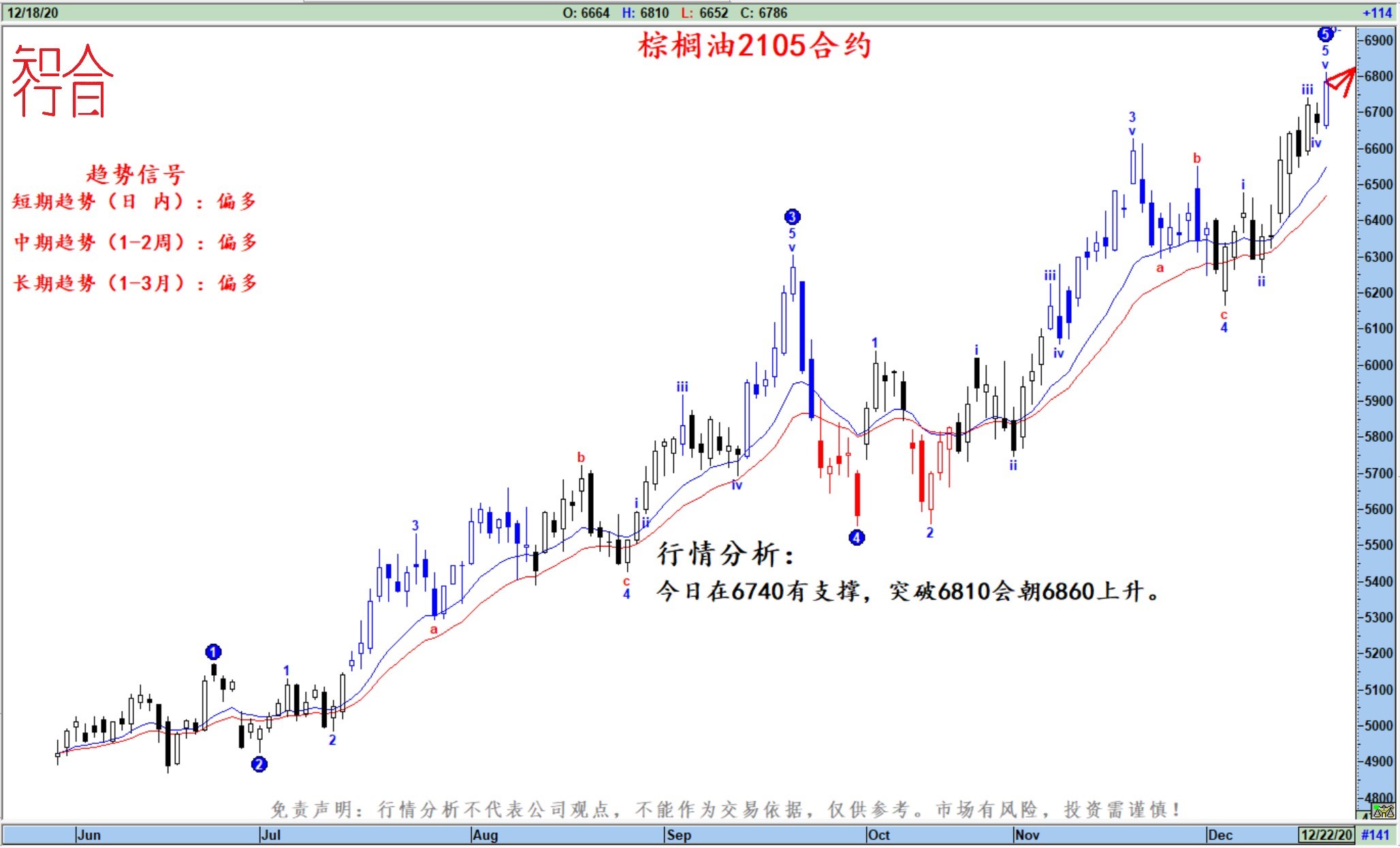Click the 棕榈油2105合约 chart title

point(754,46)
